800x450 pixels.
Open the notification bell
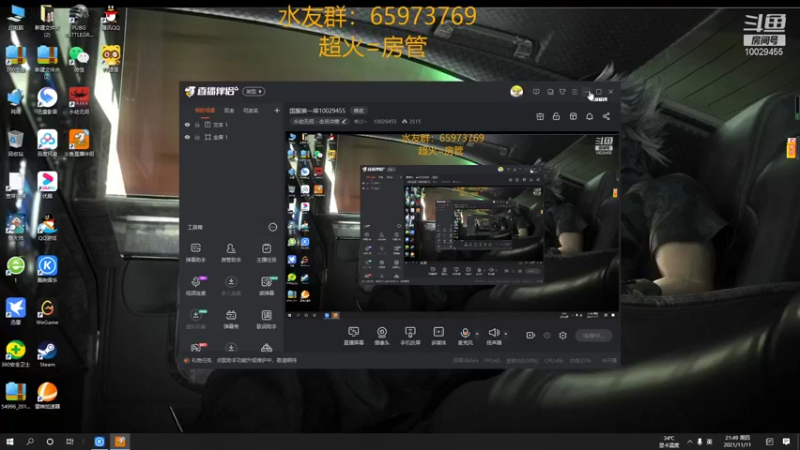click(589, 116)
